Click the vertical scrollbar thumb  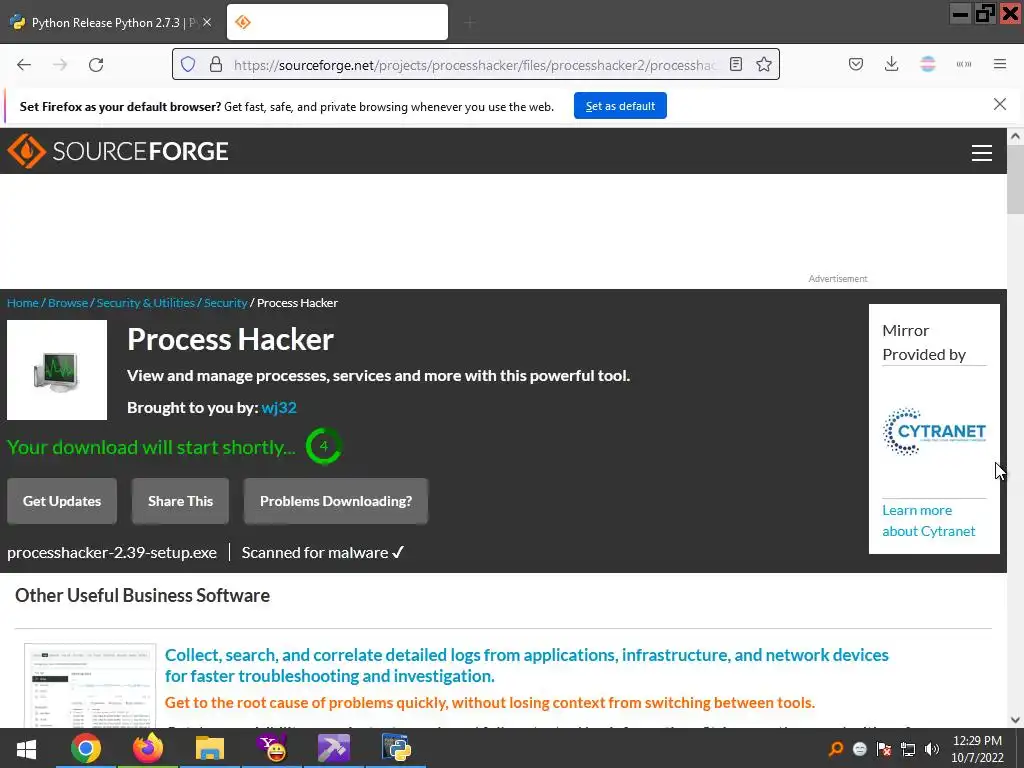pos(1015,180)
